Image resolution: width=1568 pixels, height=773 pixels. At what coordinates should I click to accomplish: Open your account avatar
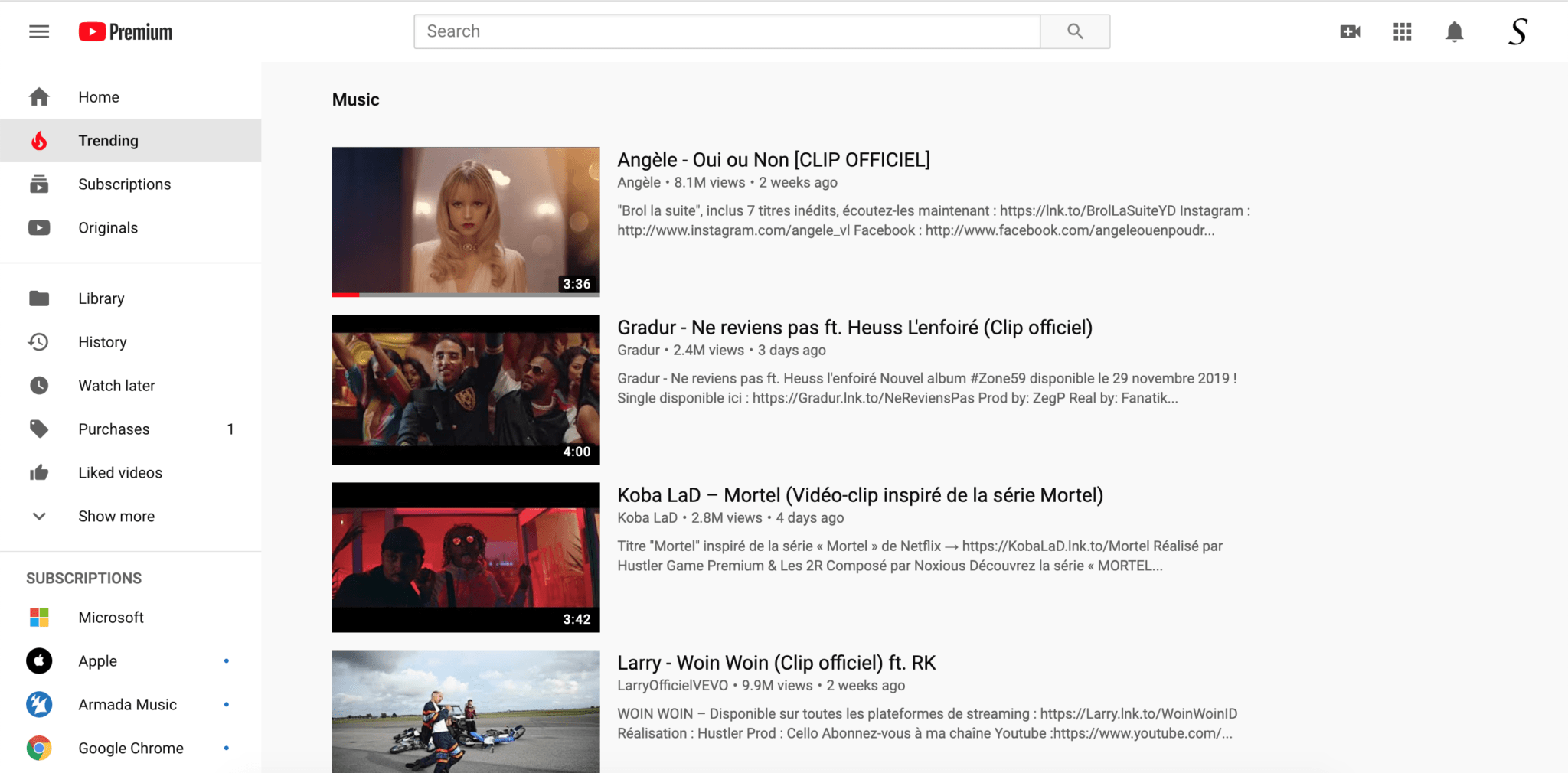pyautogui.click(x=1518, y=31)
